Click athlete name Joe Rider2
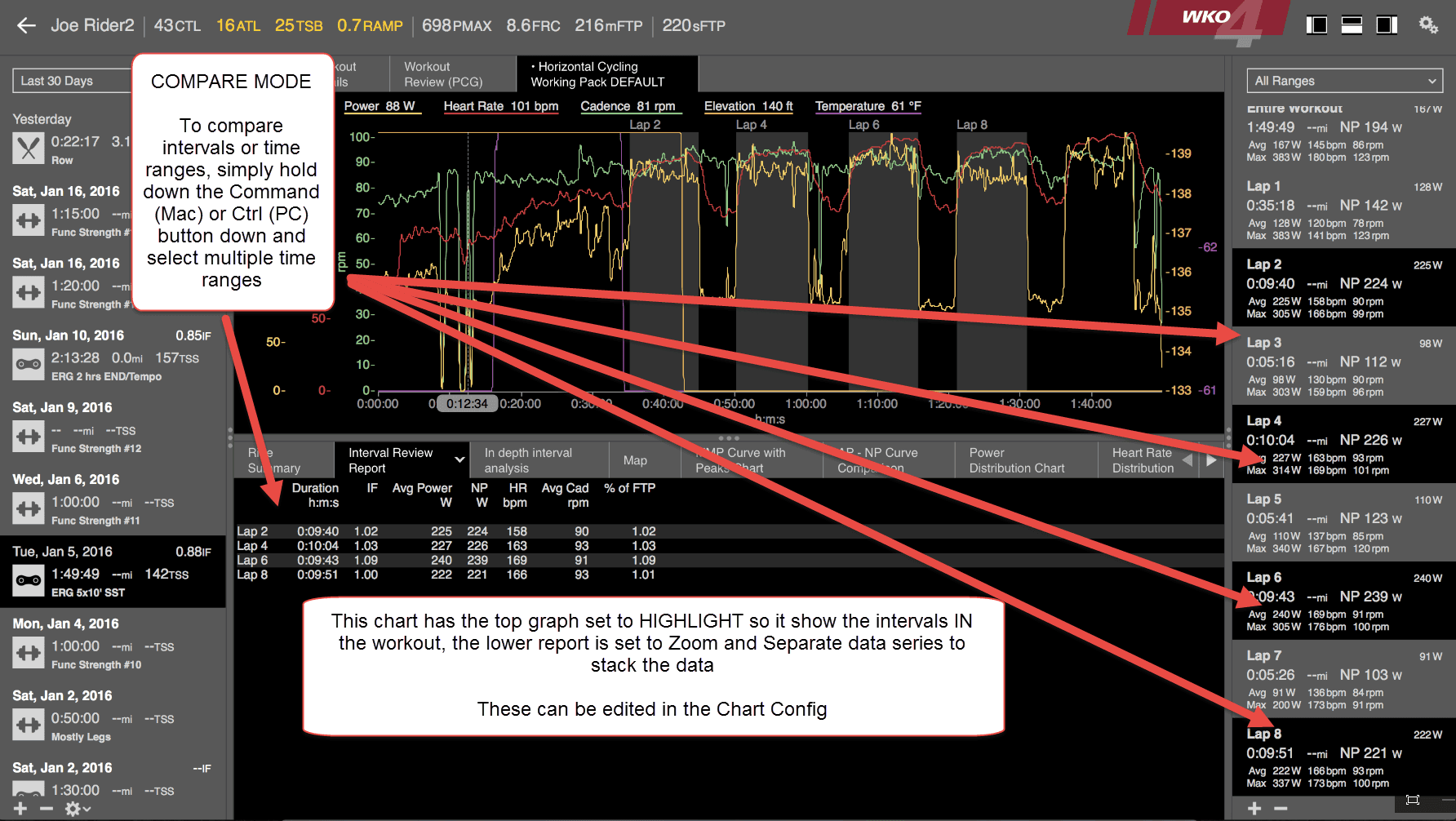This screenshot has height=821, width=1456. [92, 25]
